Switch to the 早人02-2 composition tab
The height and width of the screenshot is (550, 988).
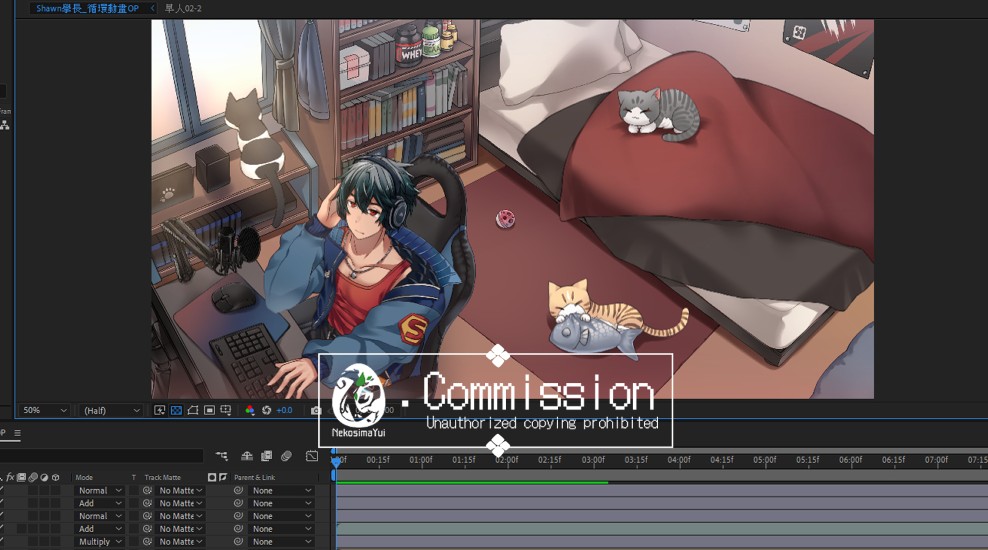point(184,8)
